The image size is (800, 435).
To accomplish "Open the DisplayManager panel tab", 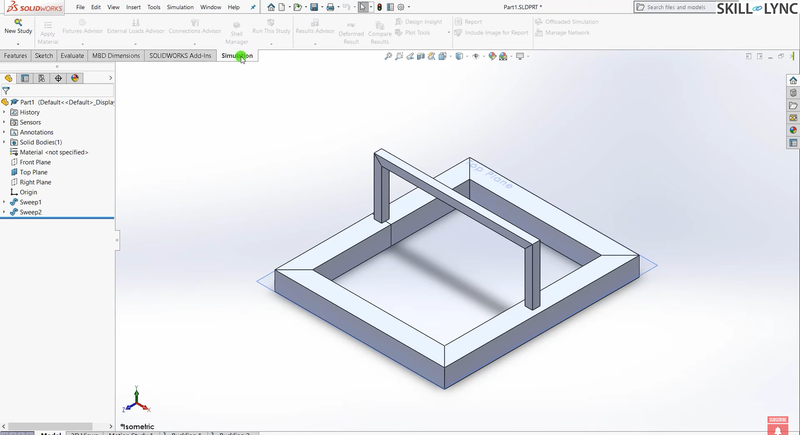I will (74, 77).
